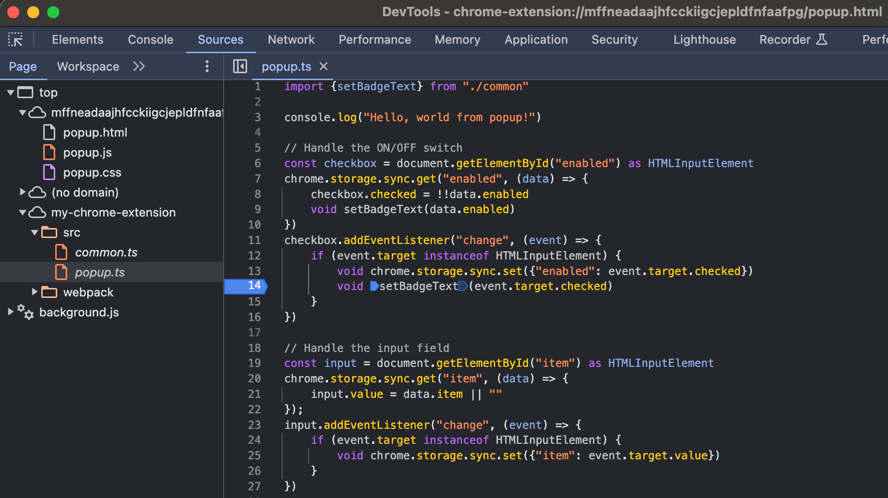Set a breakpoint on line number 21
This screenshot has height=498, width=888.
pyautogui.click(x=254, y=394)
